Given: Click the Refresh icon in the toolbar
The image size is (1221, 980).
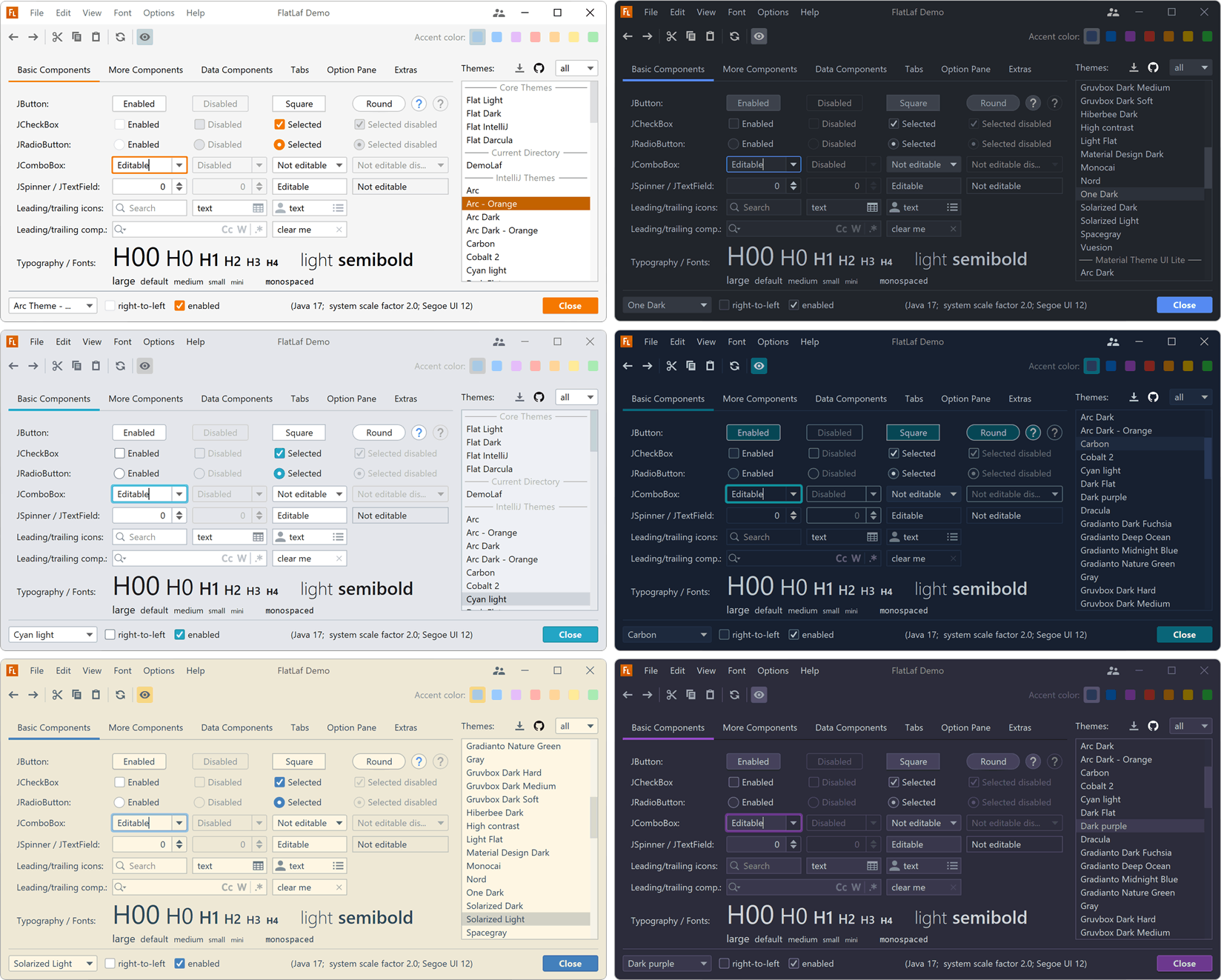Looking at the screenshot, I should 120,36.
